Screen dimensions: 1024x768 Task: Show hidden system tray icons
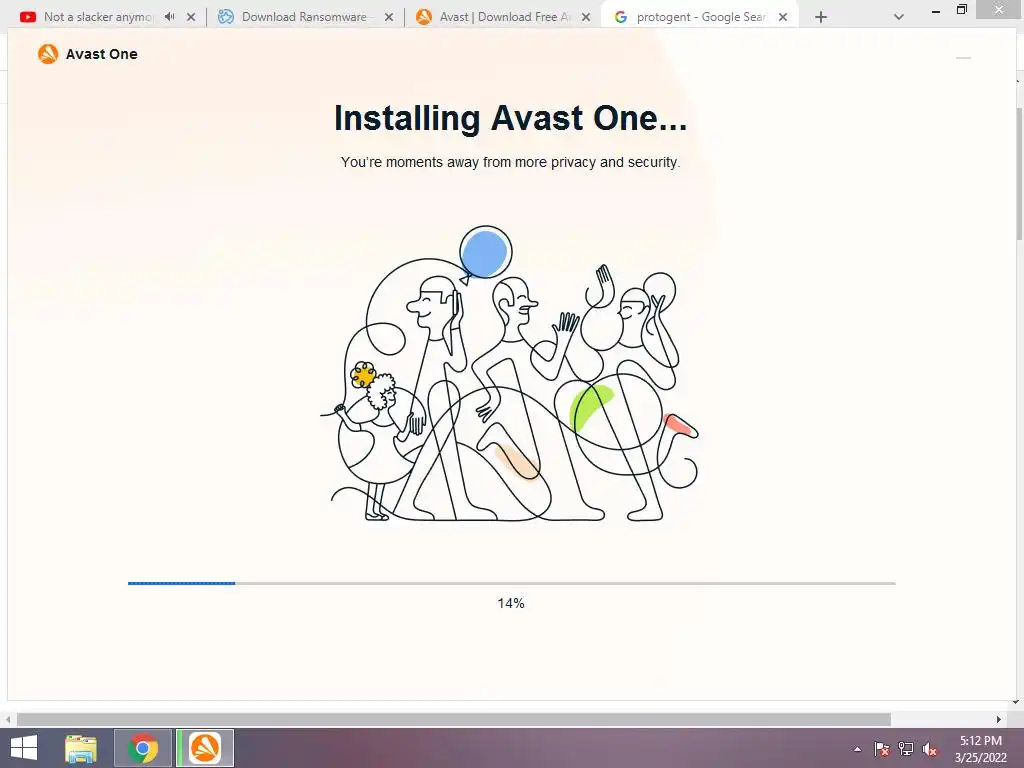[x=857, y=749]
